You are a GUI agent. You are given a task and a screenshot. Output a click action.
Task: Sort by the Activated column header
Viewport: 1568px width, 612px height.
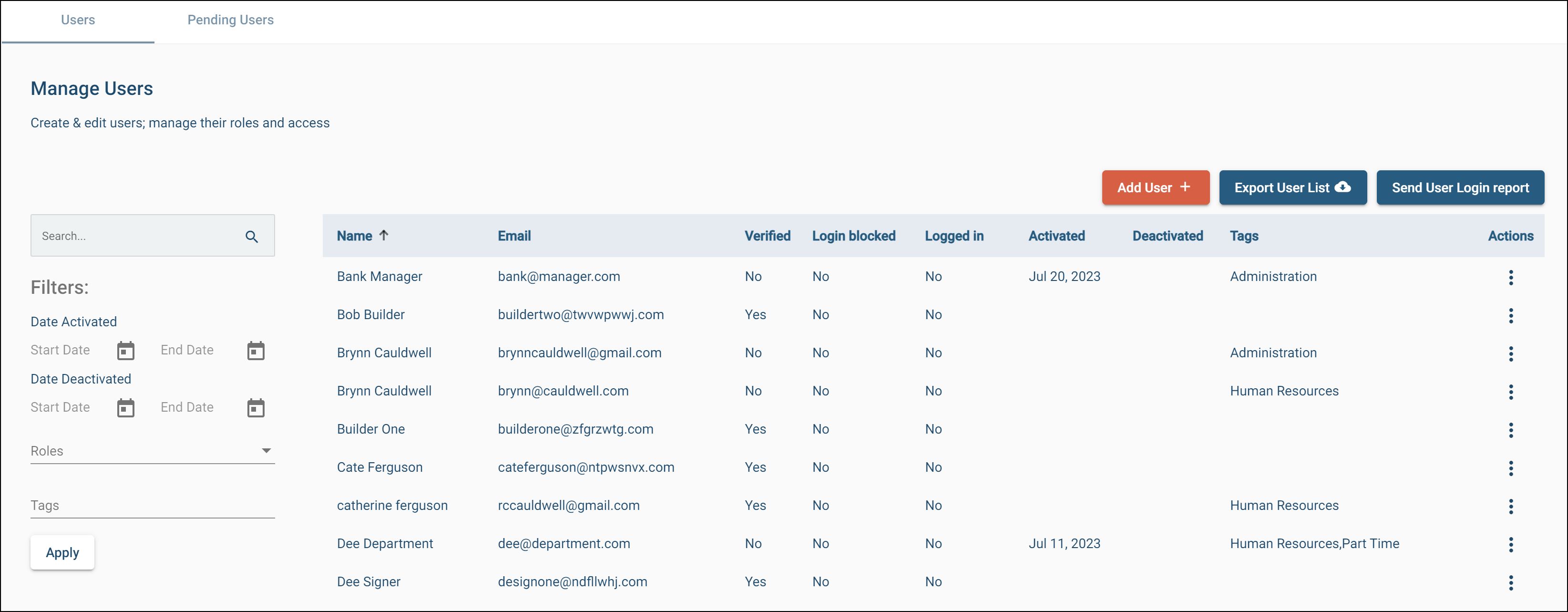pos(1056,236)
